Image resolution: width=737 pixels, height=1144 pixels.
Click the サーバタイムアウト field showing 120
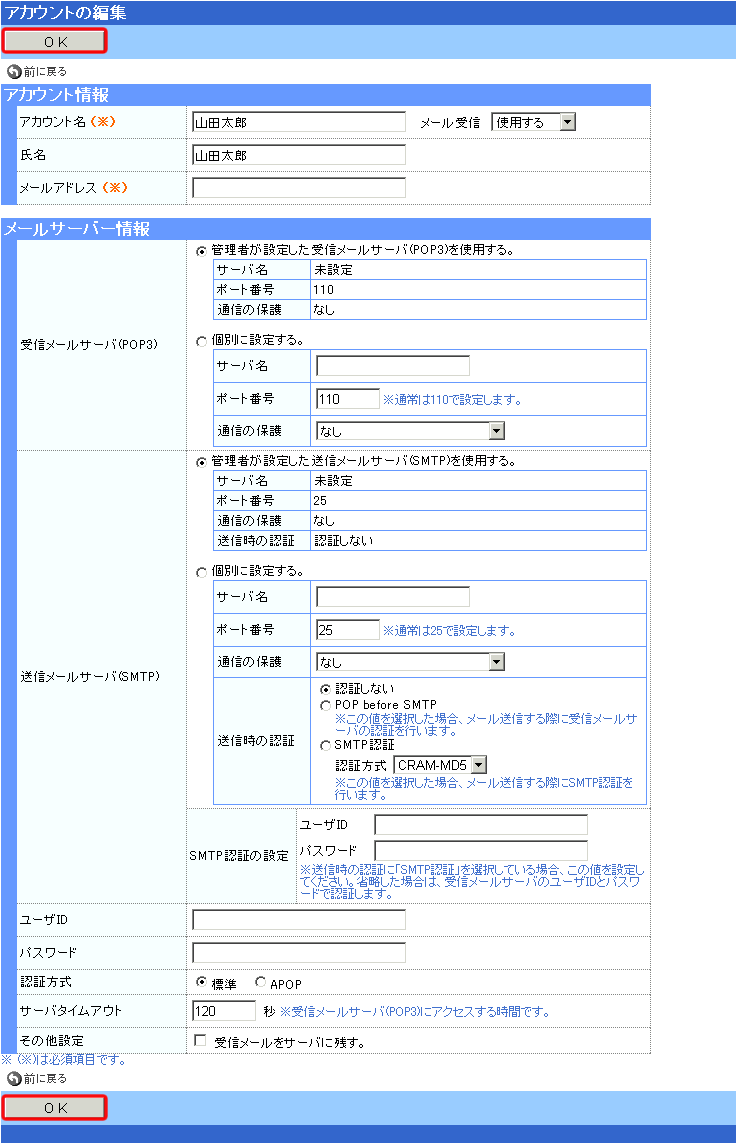pos(224,1010)
